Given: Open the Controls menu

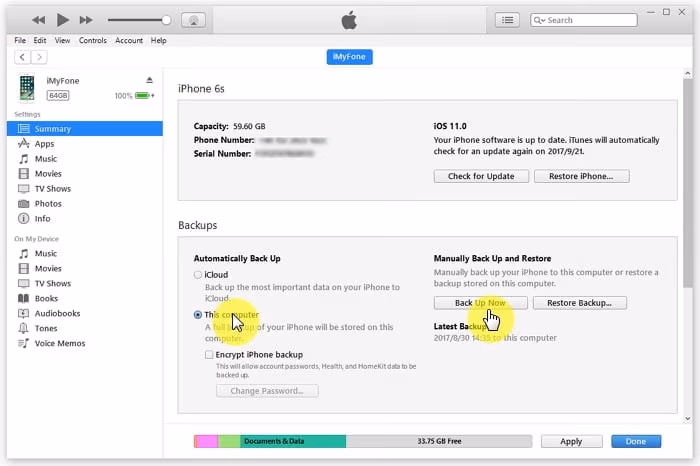Looking at the screenshot, I should click(93, 40).
